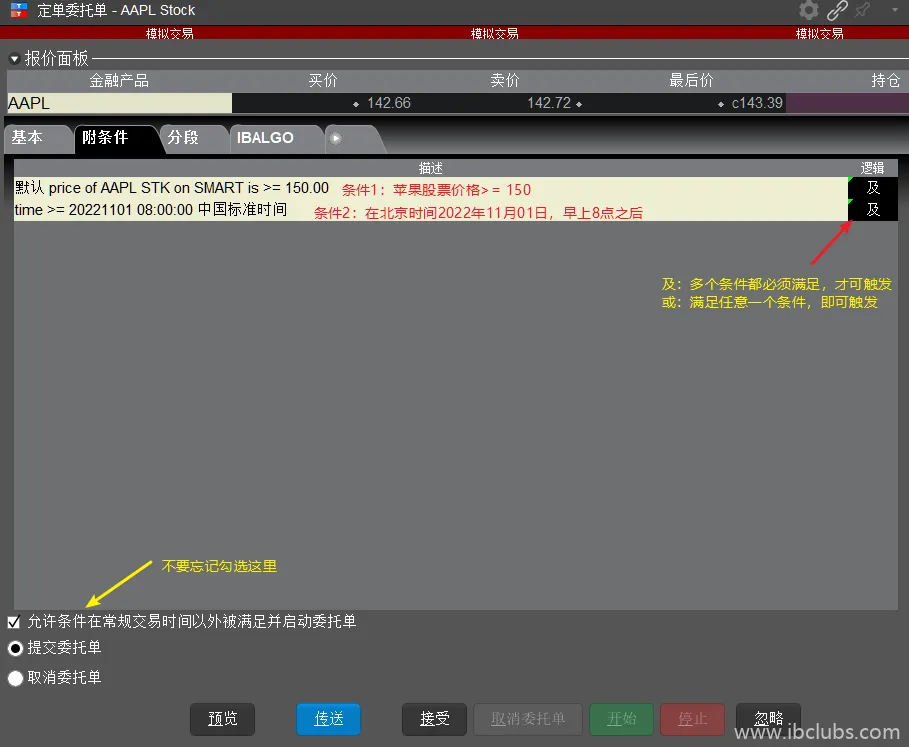The image size is (909, 747).
Task: Select the AAPL price condition row
Action: 172,188
